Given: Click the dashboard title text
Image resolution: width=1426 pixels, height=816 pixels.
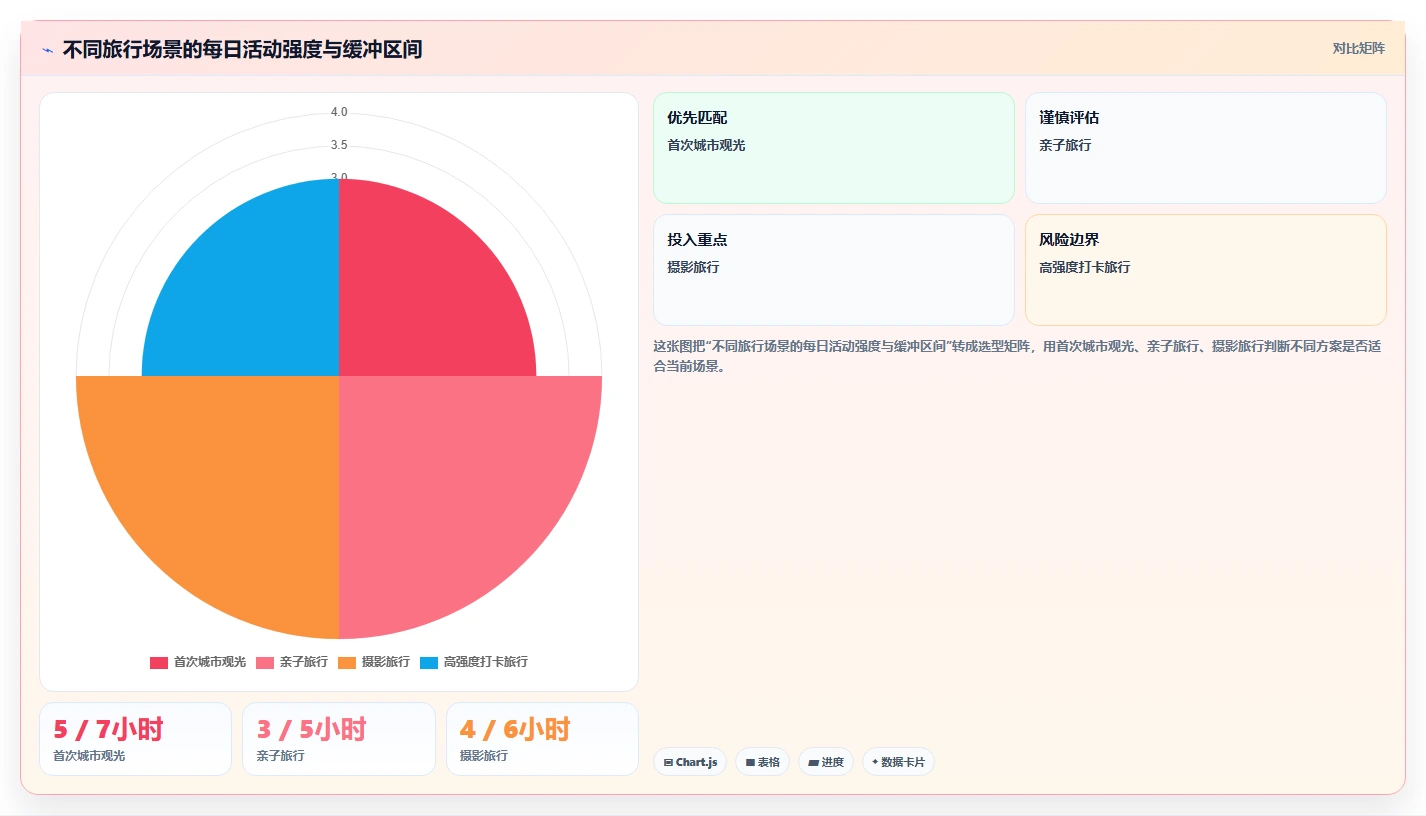Looking at the screenshot, I should (242, 49).
